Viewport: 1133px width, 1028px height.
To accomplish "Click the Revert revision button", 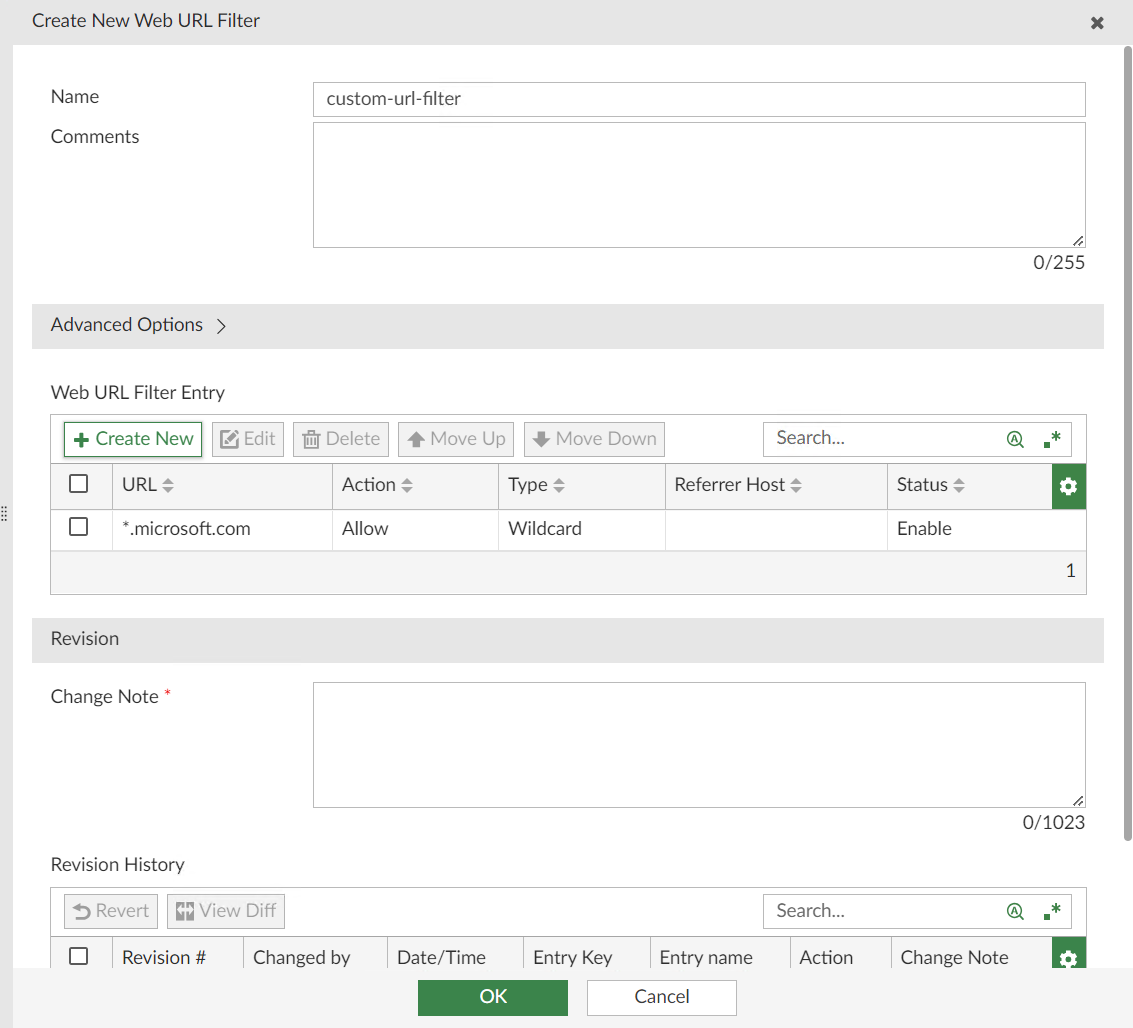I will click(x=111, y=911).
